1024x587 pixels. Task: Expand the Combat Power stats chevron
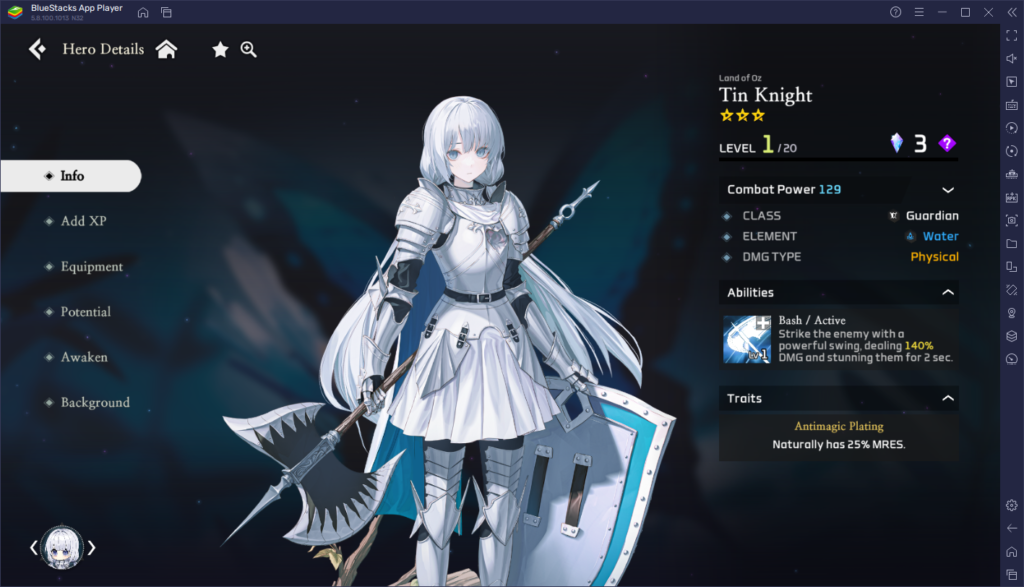click(947, 190)
